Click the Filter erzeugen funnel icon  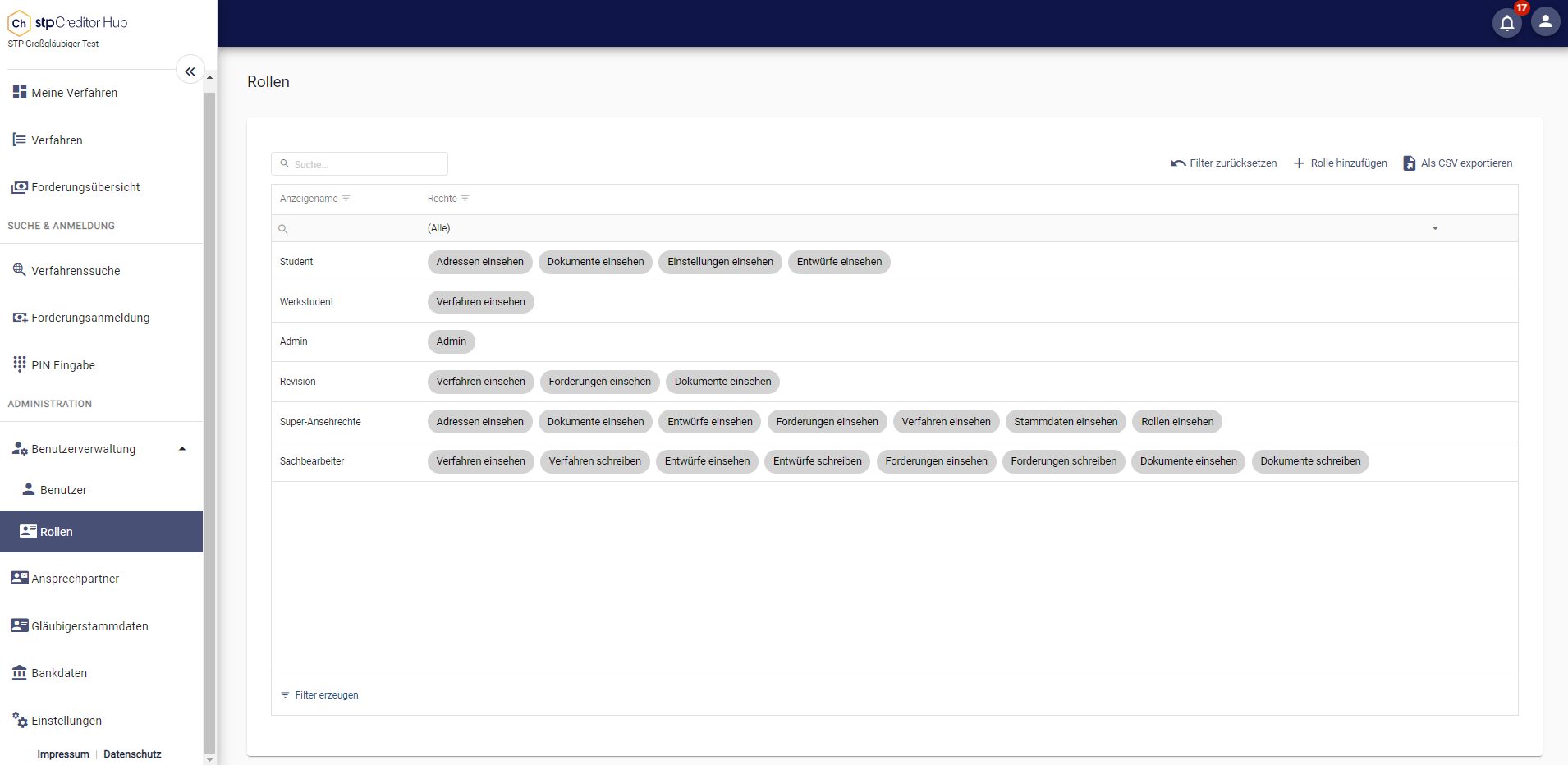pos(285,695)
